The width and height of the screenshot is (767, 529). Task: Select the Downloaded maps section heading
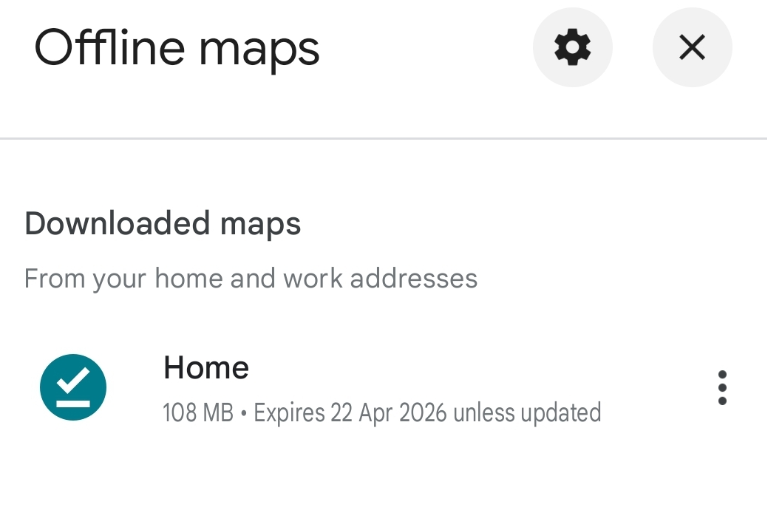(x=162, y=224)
